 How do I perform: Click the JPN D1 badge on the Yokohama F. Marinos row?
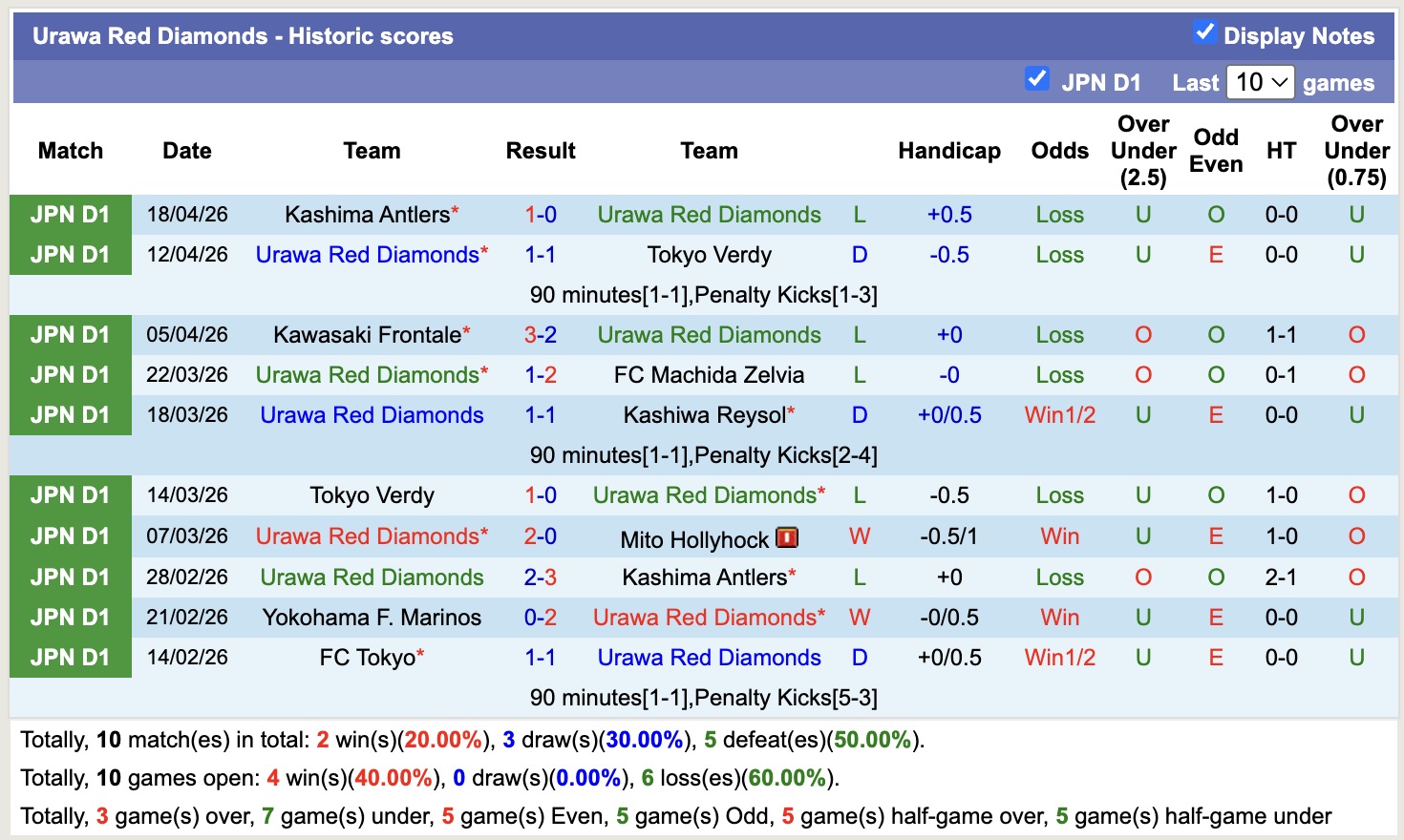(70, 617)
